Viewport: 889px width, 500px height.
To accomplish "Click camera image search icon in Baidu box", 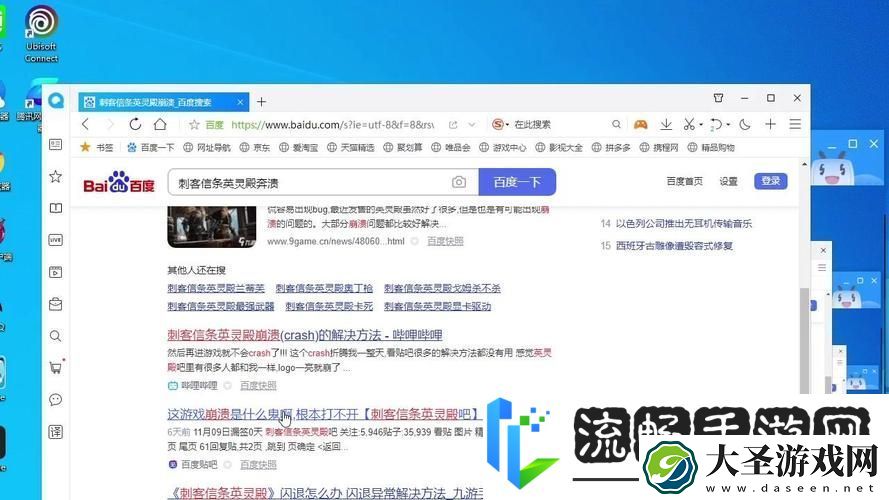I will 459,182.
